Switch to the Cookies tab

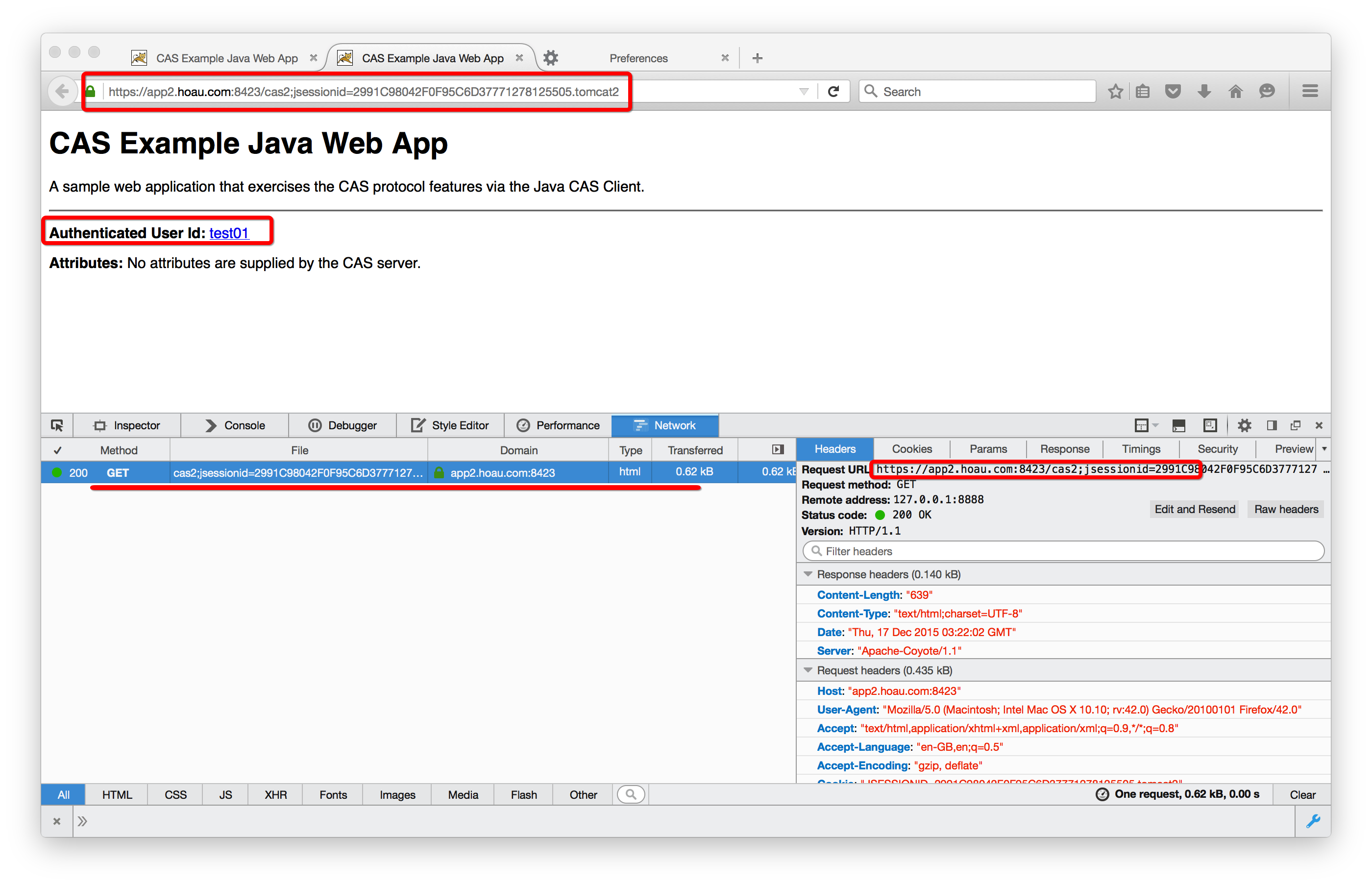[912, 449]
